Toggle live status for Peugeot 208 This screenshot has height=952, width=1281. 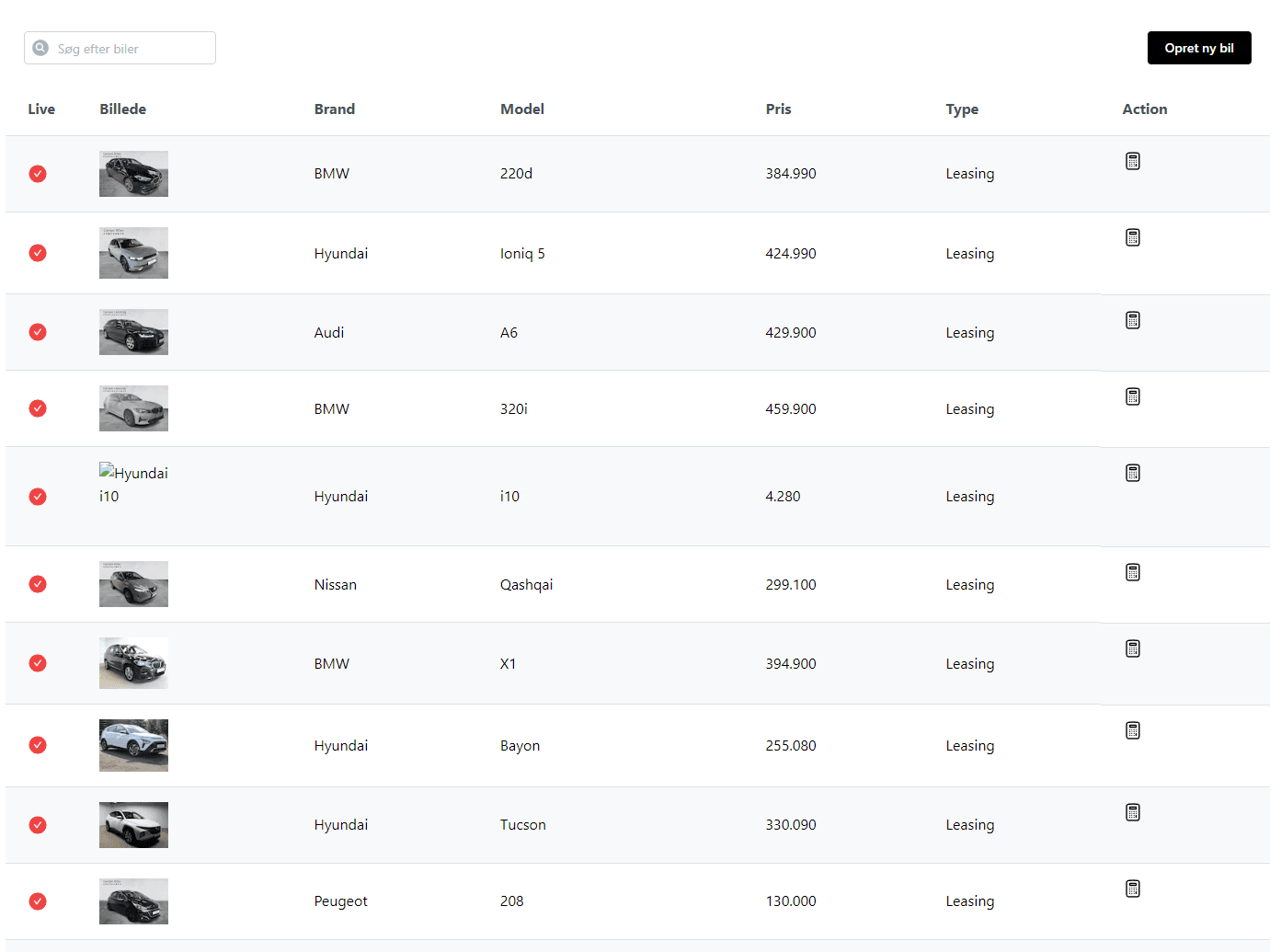38,901
